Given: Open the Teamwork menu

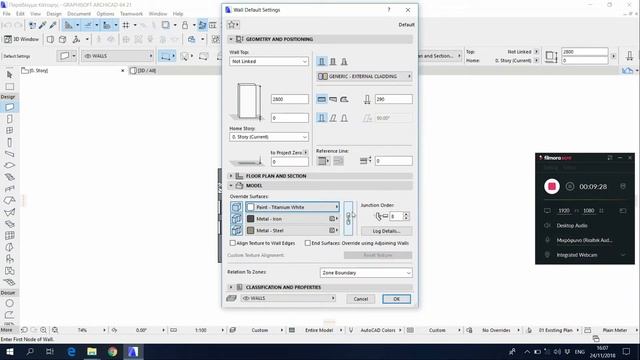Looking at the screenshot, I should (131, 14).
